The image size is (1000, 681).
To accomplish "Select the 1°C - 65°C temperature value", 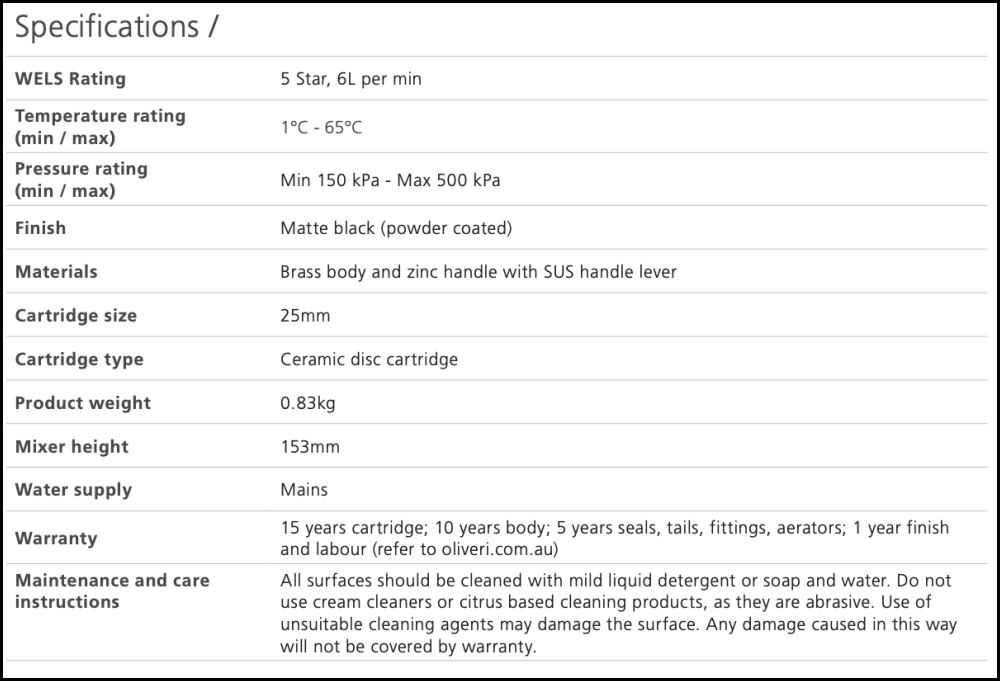I will 320,128.
